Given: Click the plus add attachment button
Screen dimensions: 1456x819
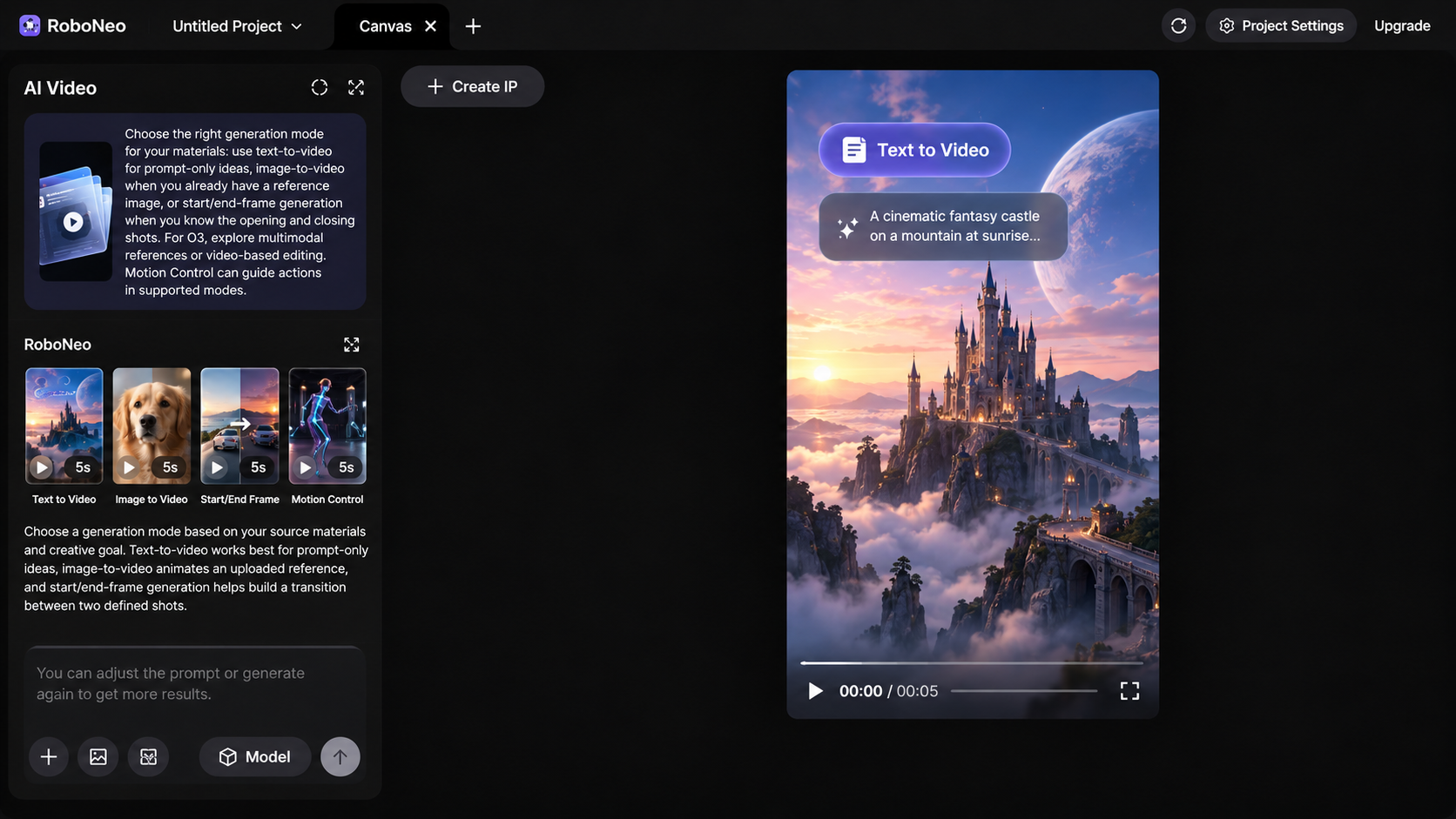Looking at the screenshot, I should pos(49,757).
